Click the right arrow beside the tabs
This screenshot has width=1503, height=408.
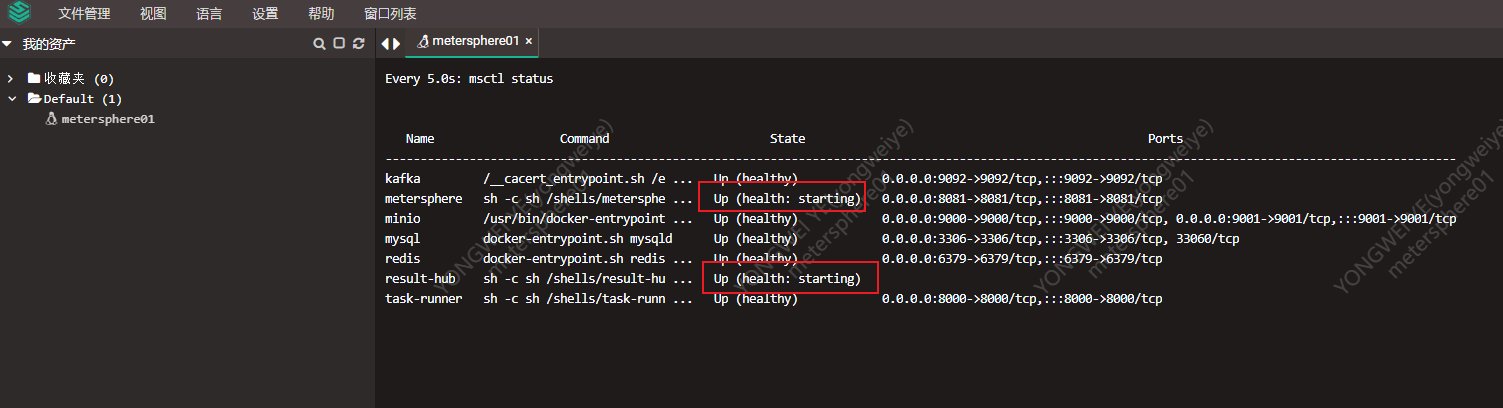(x=397, y=44)
